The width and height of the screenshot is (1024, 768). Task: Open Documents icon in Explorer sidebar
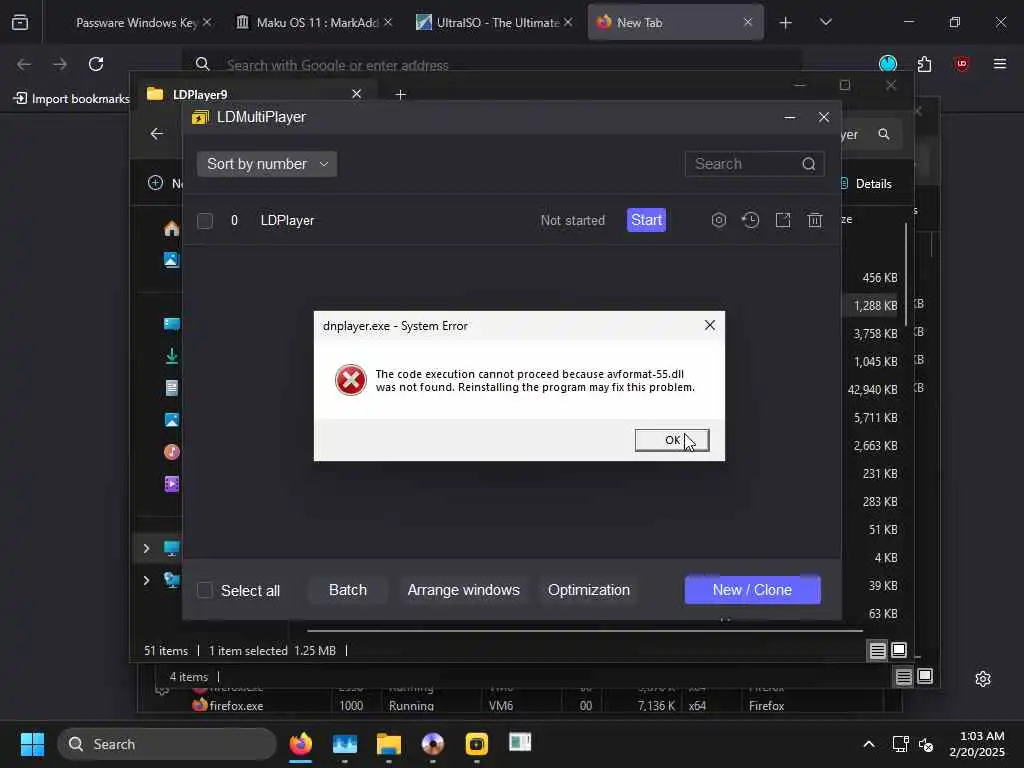(172, 388)
